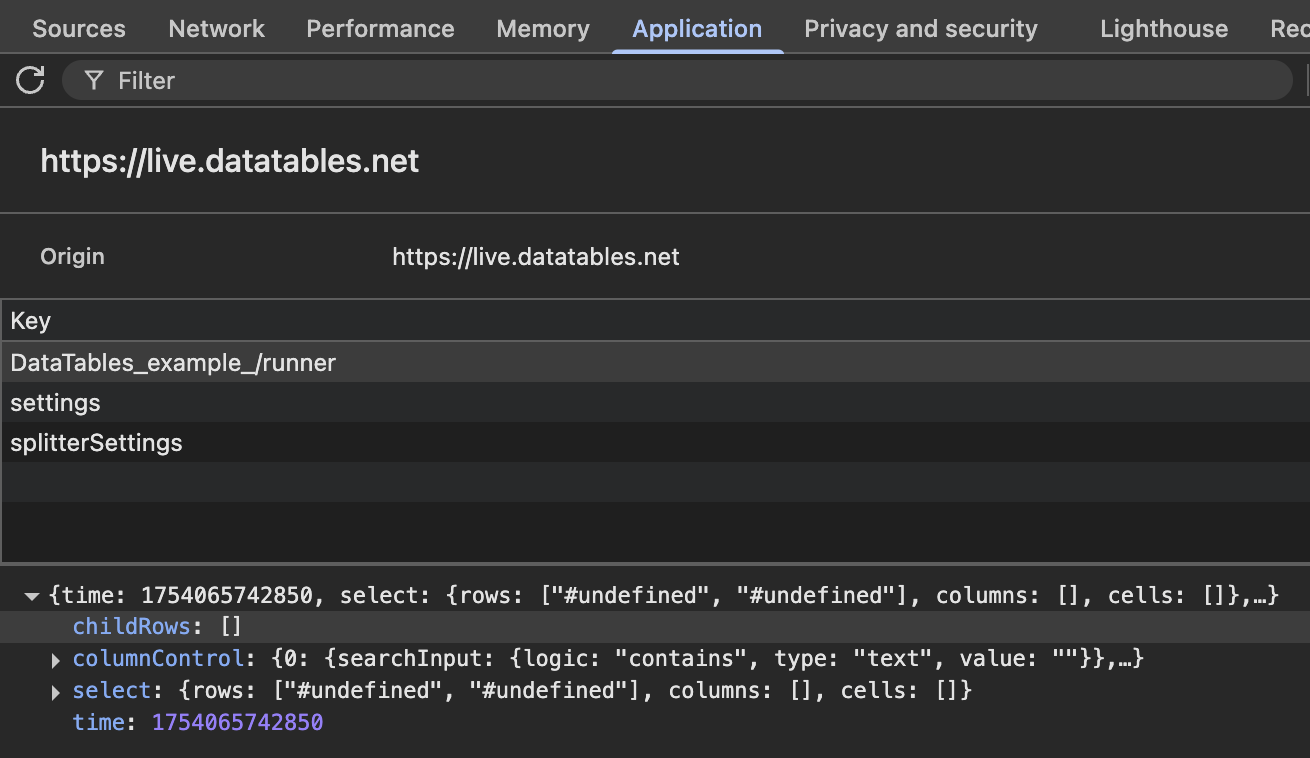This screenshot has width=1310, height=758.
Task: Open the Performance tab
Action: pyautogui.click(x=380, y=29)
